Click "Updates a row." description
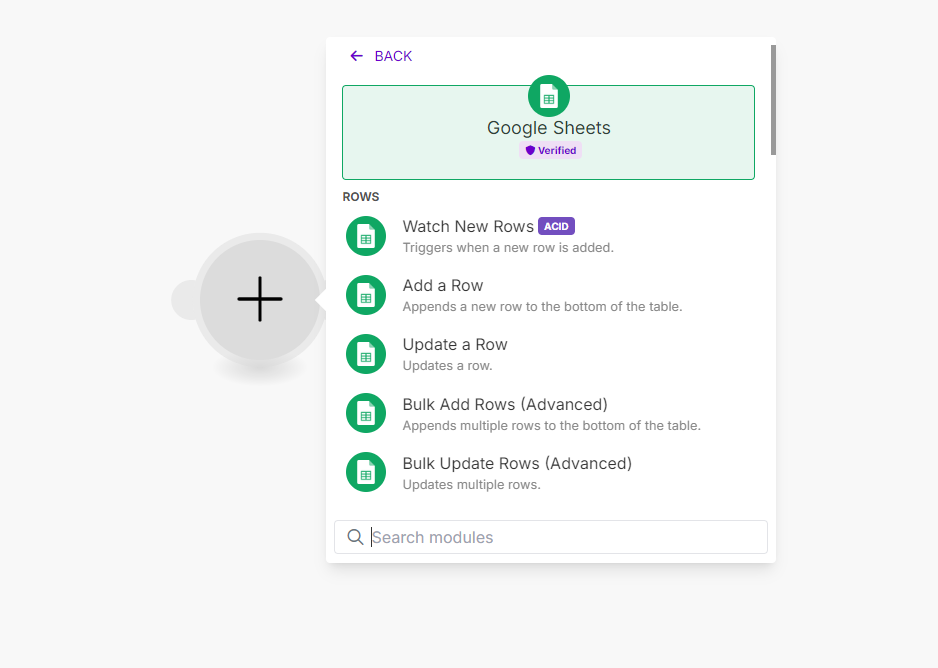Viewport: 938px width, 668px height. [x=447, y=366]
